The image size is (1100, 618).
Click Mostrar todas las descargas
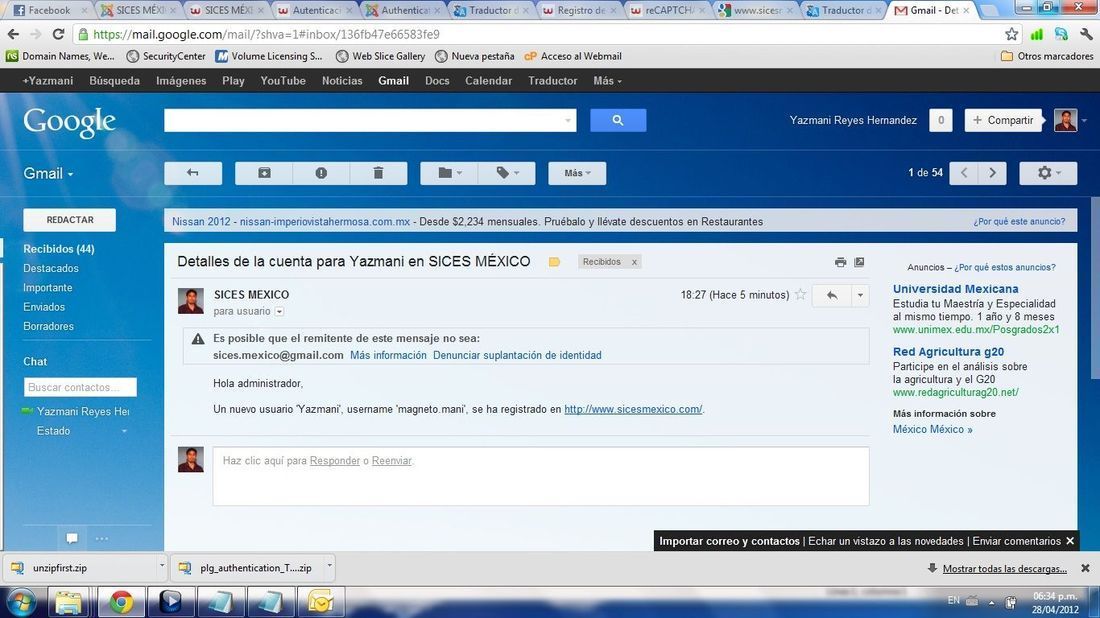1004,568
